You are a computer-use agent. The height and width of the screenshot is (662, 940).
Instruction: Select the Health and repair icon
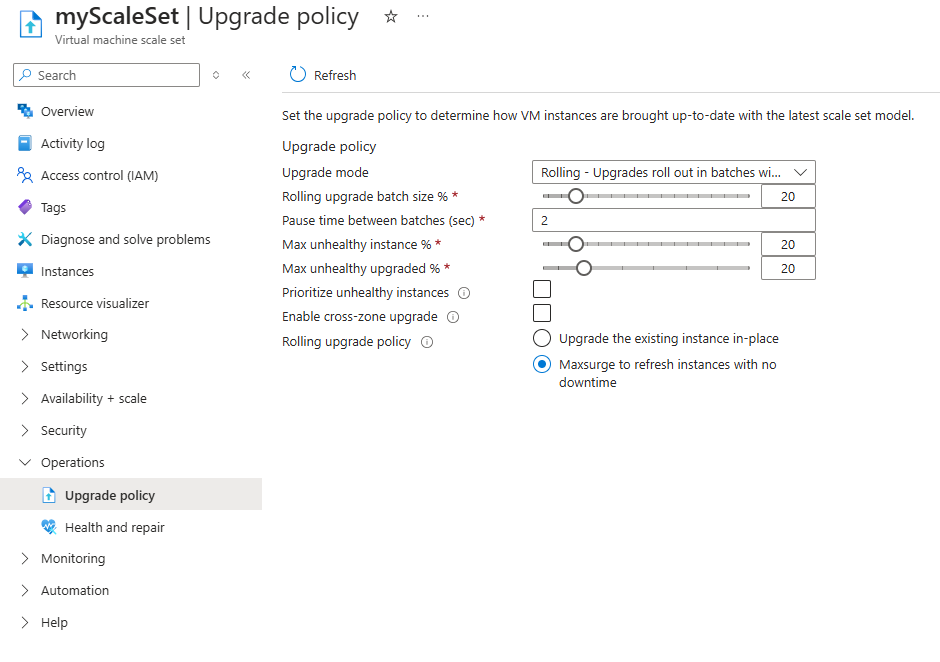coord(48,527)
